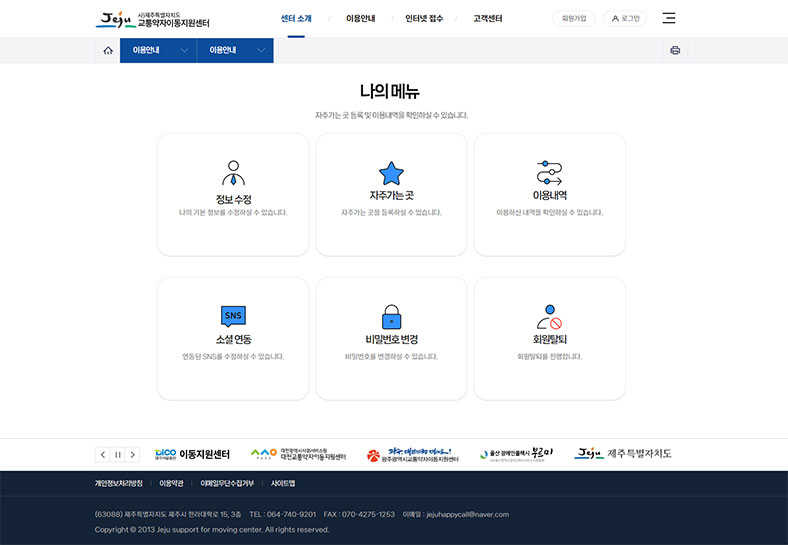788x545 pixels.
Task: Open the 인터넷 접수 menu
Action: click(x=426, y=19)
